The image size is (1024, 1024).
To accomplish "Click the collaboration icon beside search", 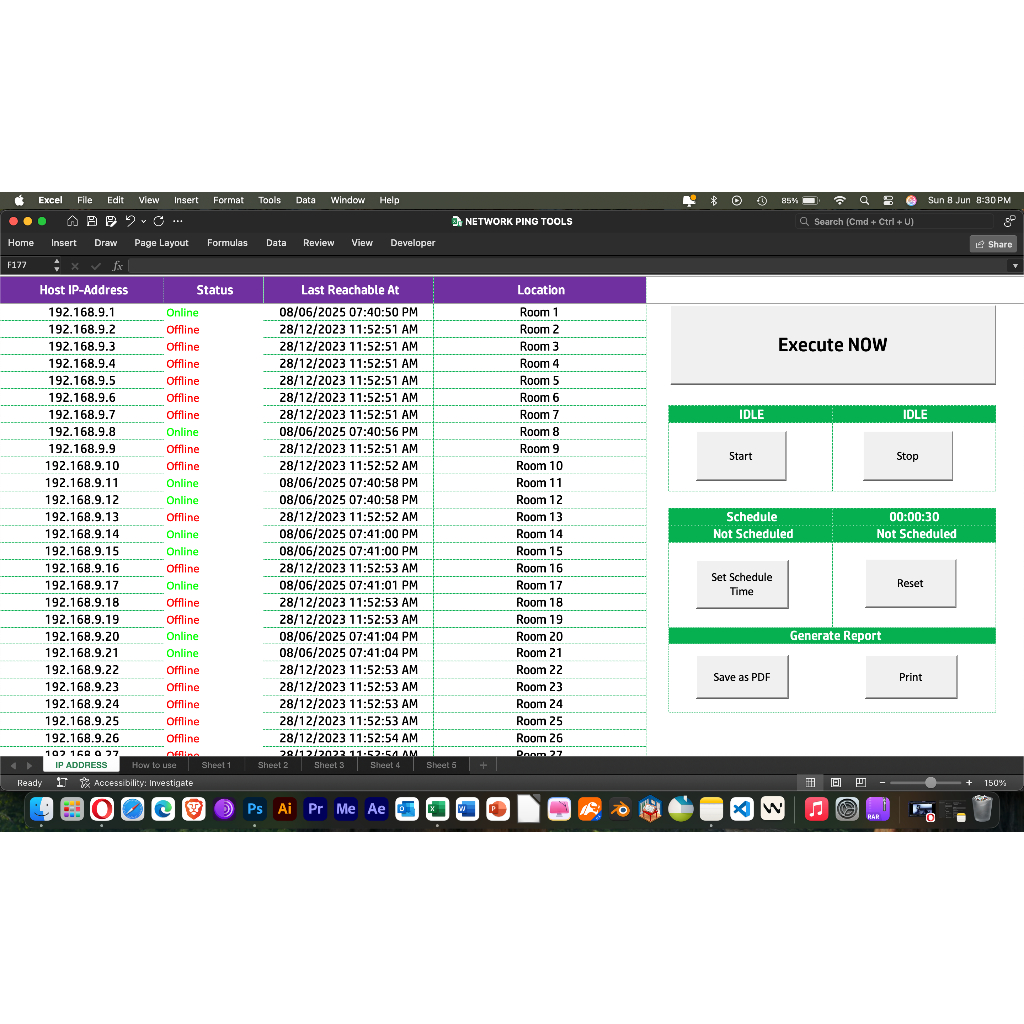I will (1009, 221).
